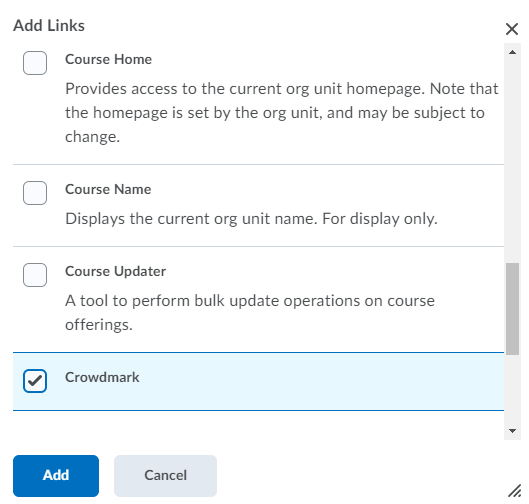Click the scrollbar up arrow icon
Image resolution: width=529 pixels, height=504 pixels.
click(512, 52)
